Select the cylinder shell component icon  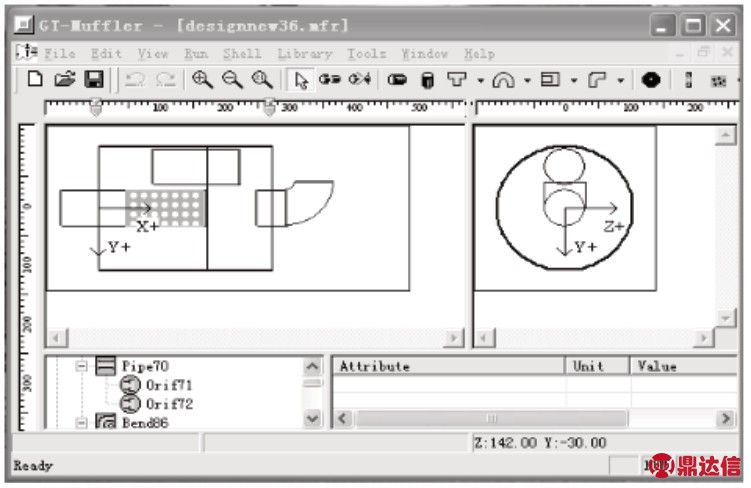427,79
